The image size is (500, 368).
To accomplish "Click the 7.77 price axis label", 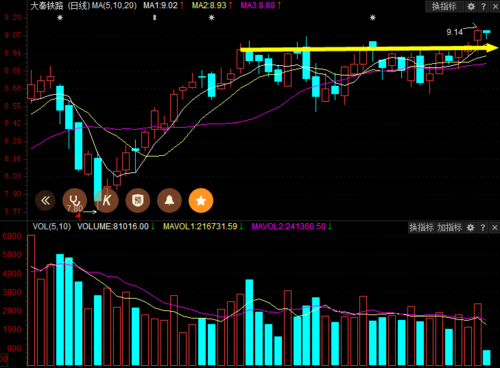I will click(13, 212).
